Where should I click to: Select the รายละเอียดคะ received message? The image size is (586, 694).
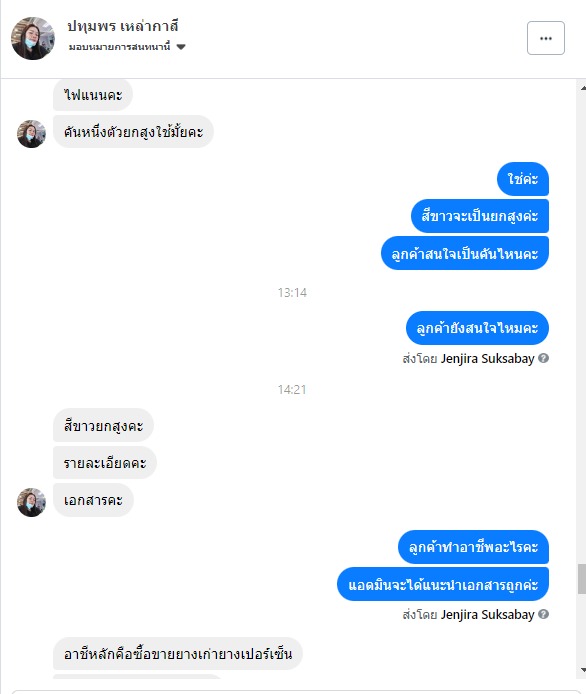coord(105,463)
